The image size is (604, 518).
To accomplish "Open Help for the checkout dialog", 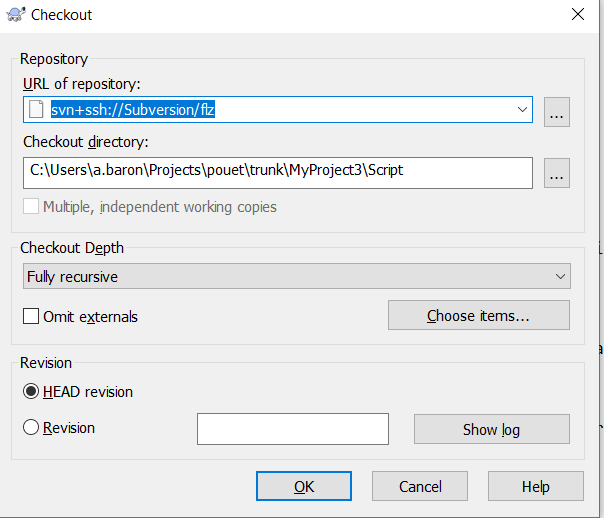I will pyautogui.click(x=536, y=486).
